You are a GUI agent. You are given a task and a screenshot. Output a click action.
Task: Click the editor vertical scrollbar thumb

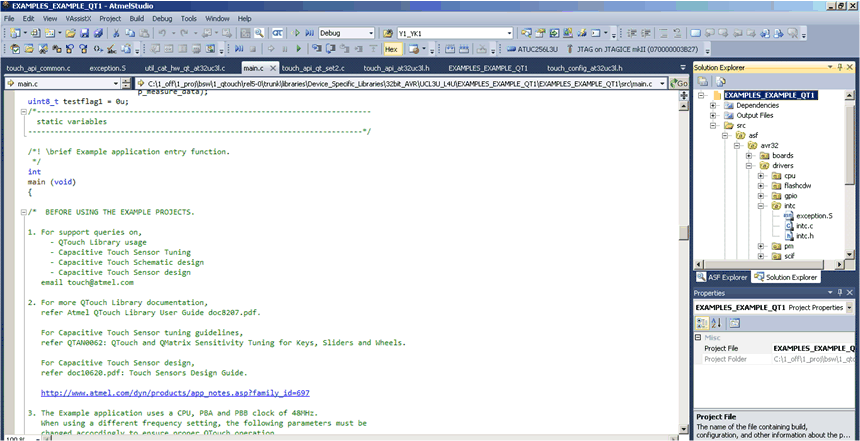pyautogui.click(x=683, y=232)
